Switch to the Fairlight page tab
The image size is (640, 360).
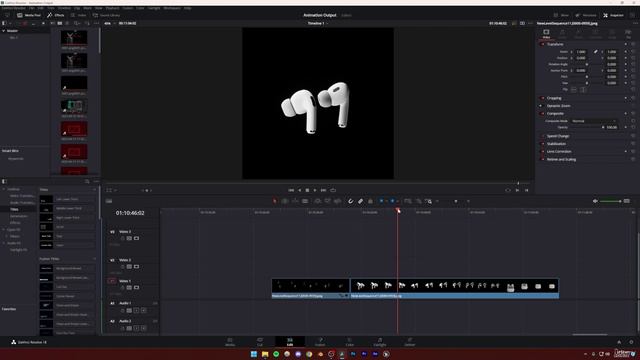coord(380,342)
